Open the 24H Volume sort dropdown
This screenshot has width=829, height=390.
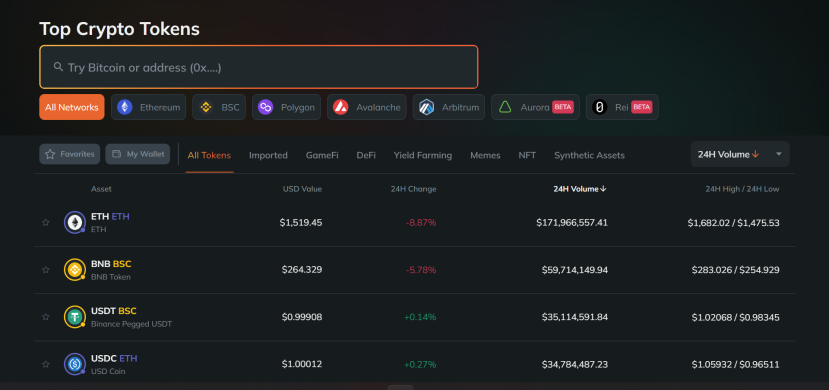point(740,154)
